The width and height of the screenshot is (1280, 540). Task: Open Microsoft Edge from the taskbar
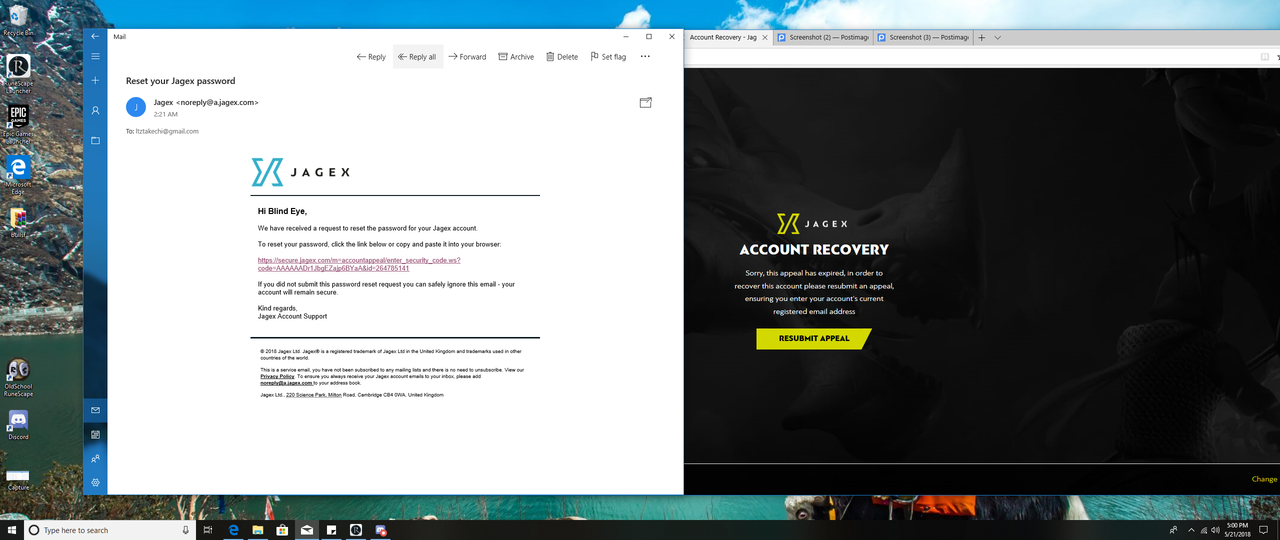click(233, 530)
